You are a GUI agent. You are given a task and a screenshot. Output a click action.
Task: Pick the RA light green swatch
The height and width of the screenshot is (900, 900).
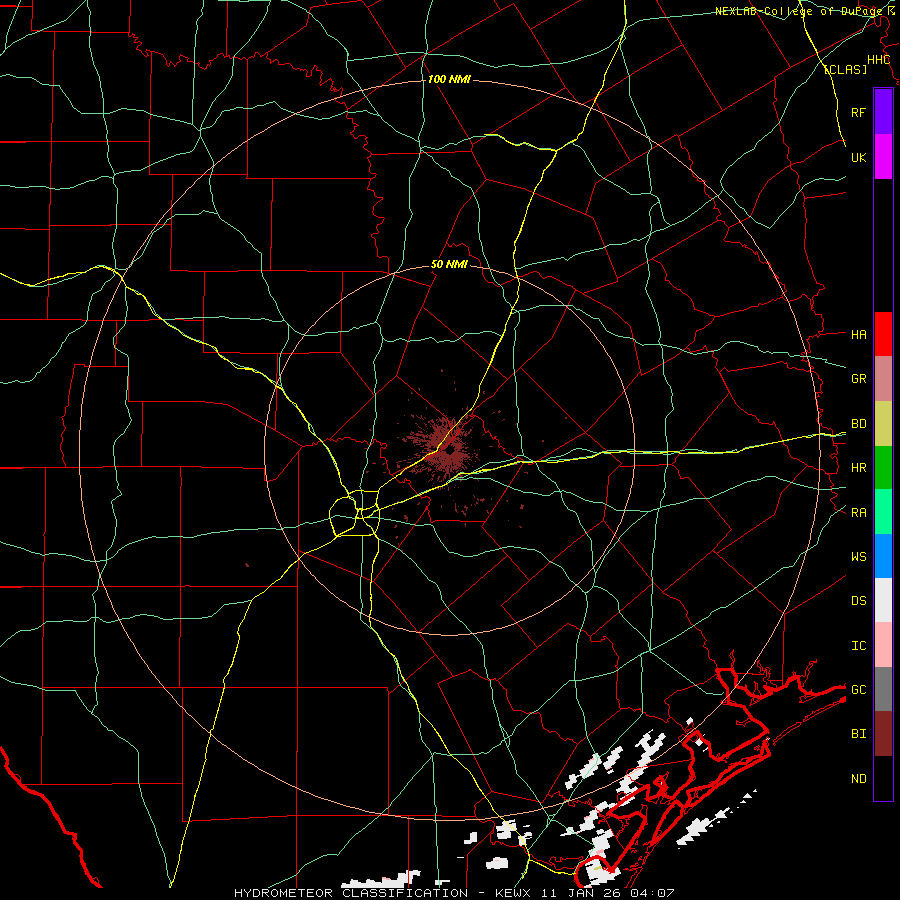[x=883, y=512]
